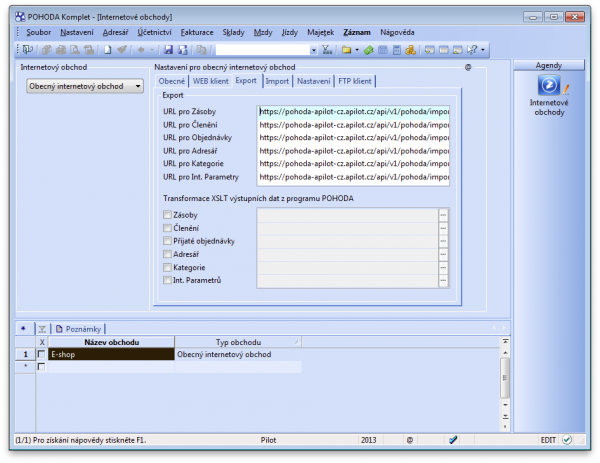Click the filter funnel icon next to search box
This screenshot has height=463, width=600.
pos(327,50)
